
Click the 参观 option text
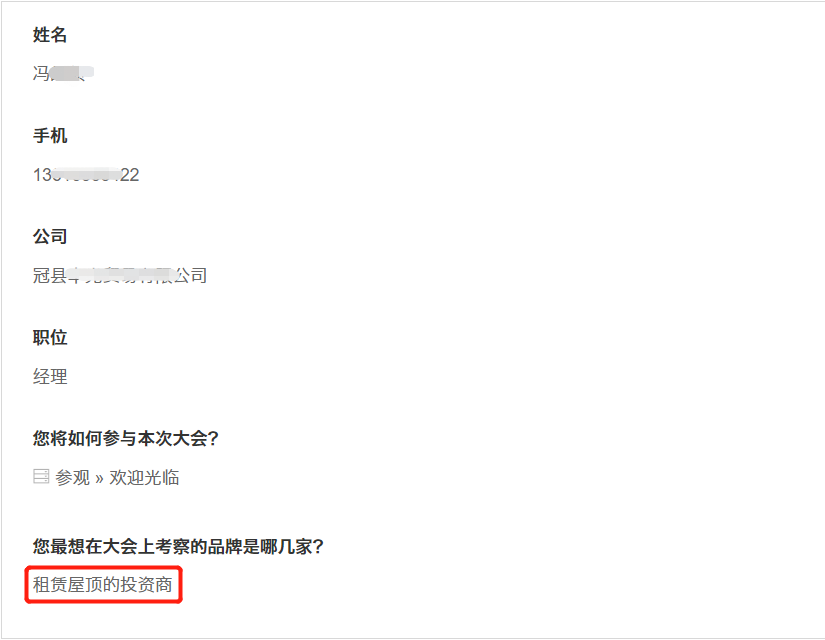[x=73, y=477]
